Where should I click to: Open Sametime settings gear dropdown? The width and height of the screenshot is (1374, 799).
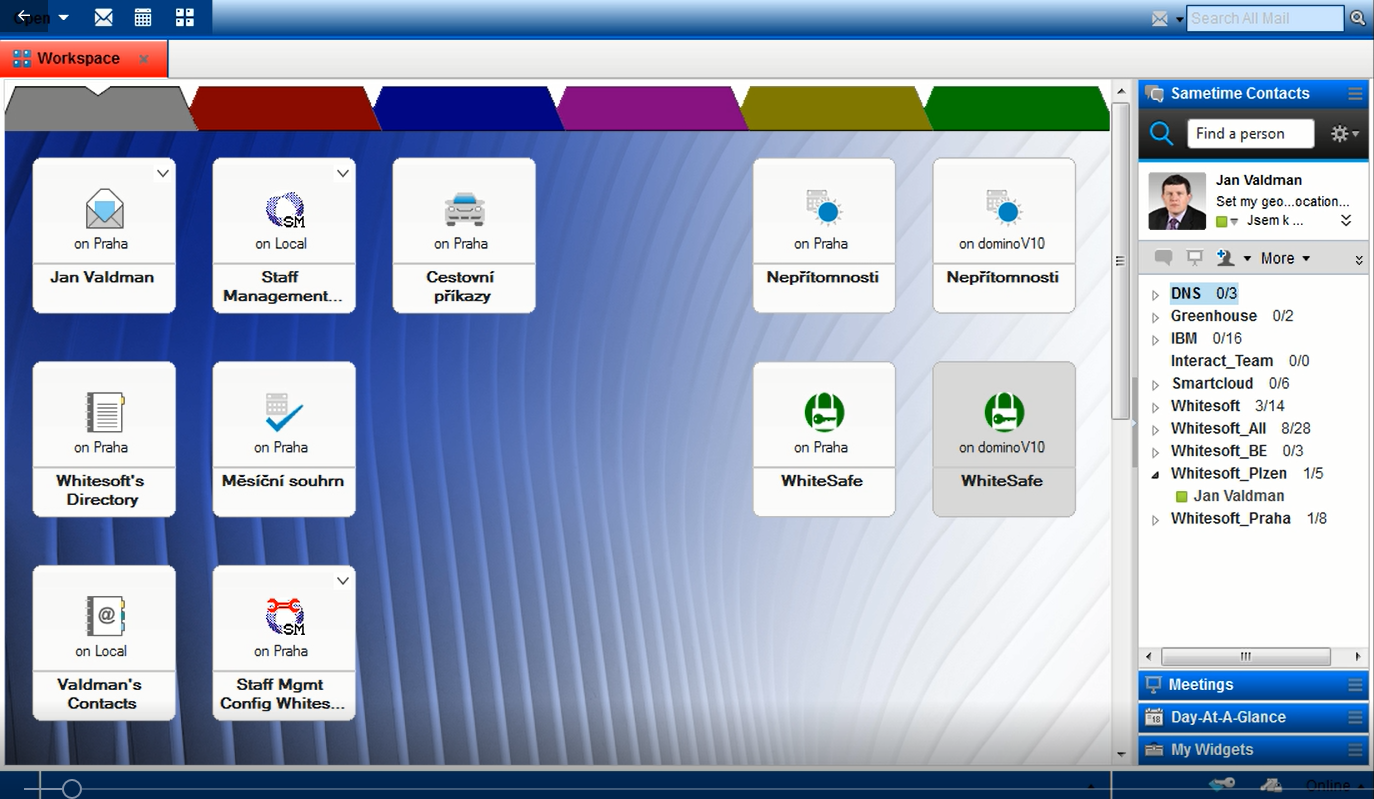click(x=1344, y=134)
